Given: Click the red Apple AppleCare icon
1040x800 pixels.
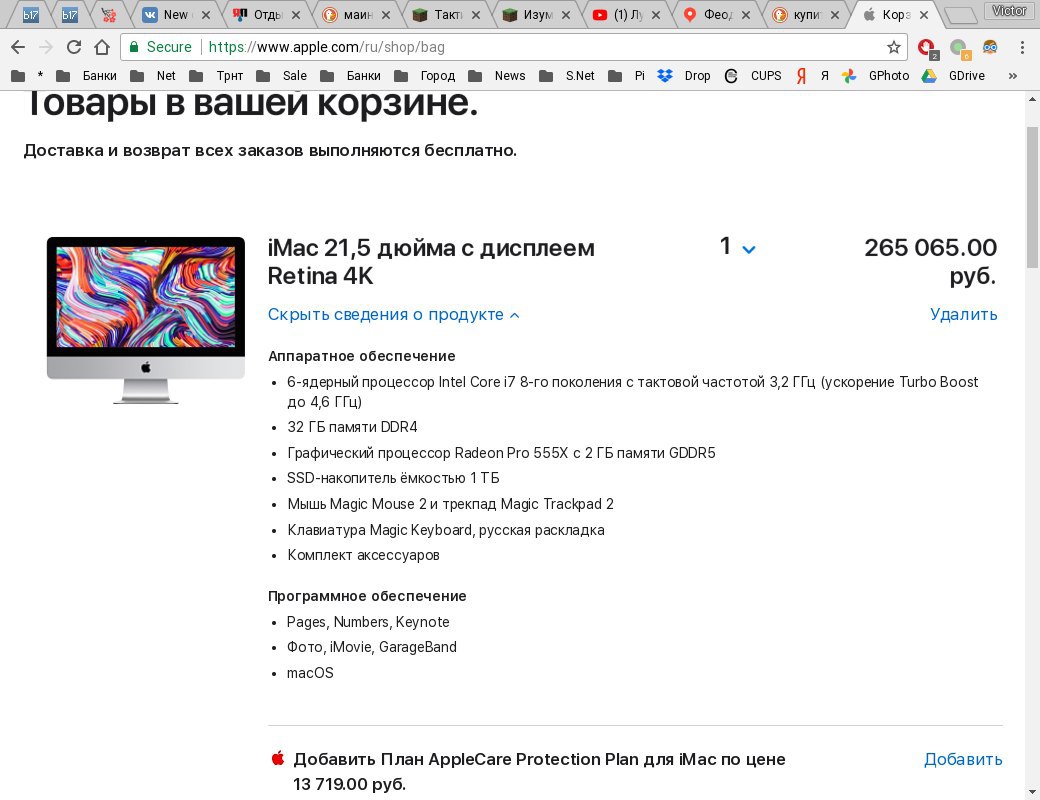Looking at the screenshot, I should (278, 758).
